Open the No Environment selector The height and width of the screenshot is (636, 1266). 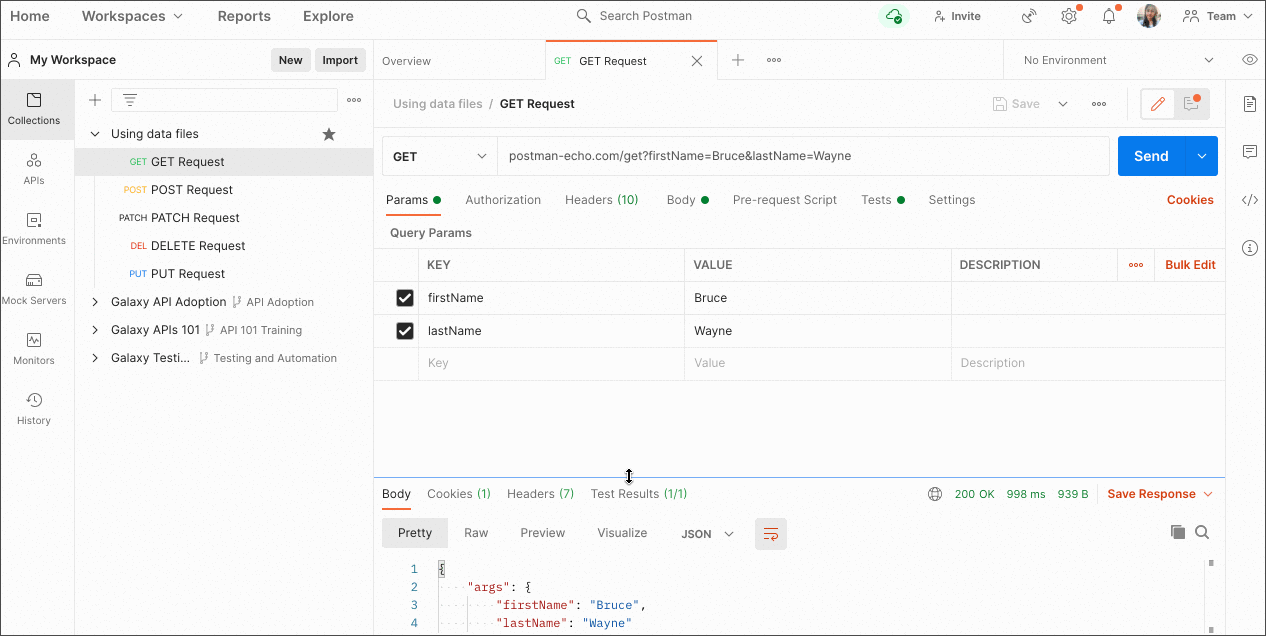pyautogui.click(x=1118, y=61)
